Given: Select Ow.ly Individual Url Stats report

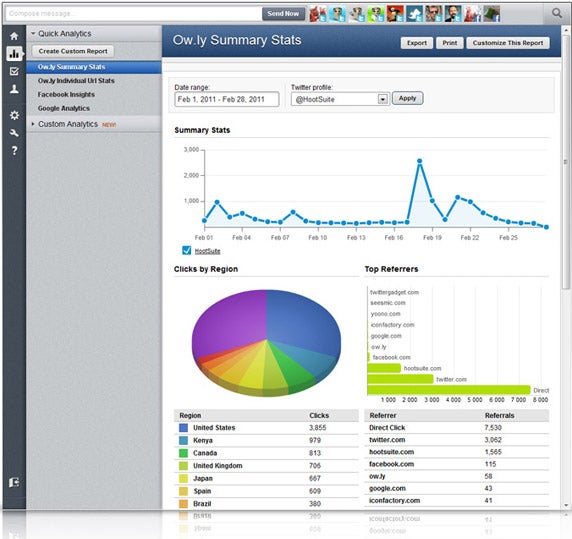Looking at the screenshot, I should pos(76,81).
